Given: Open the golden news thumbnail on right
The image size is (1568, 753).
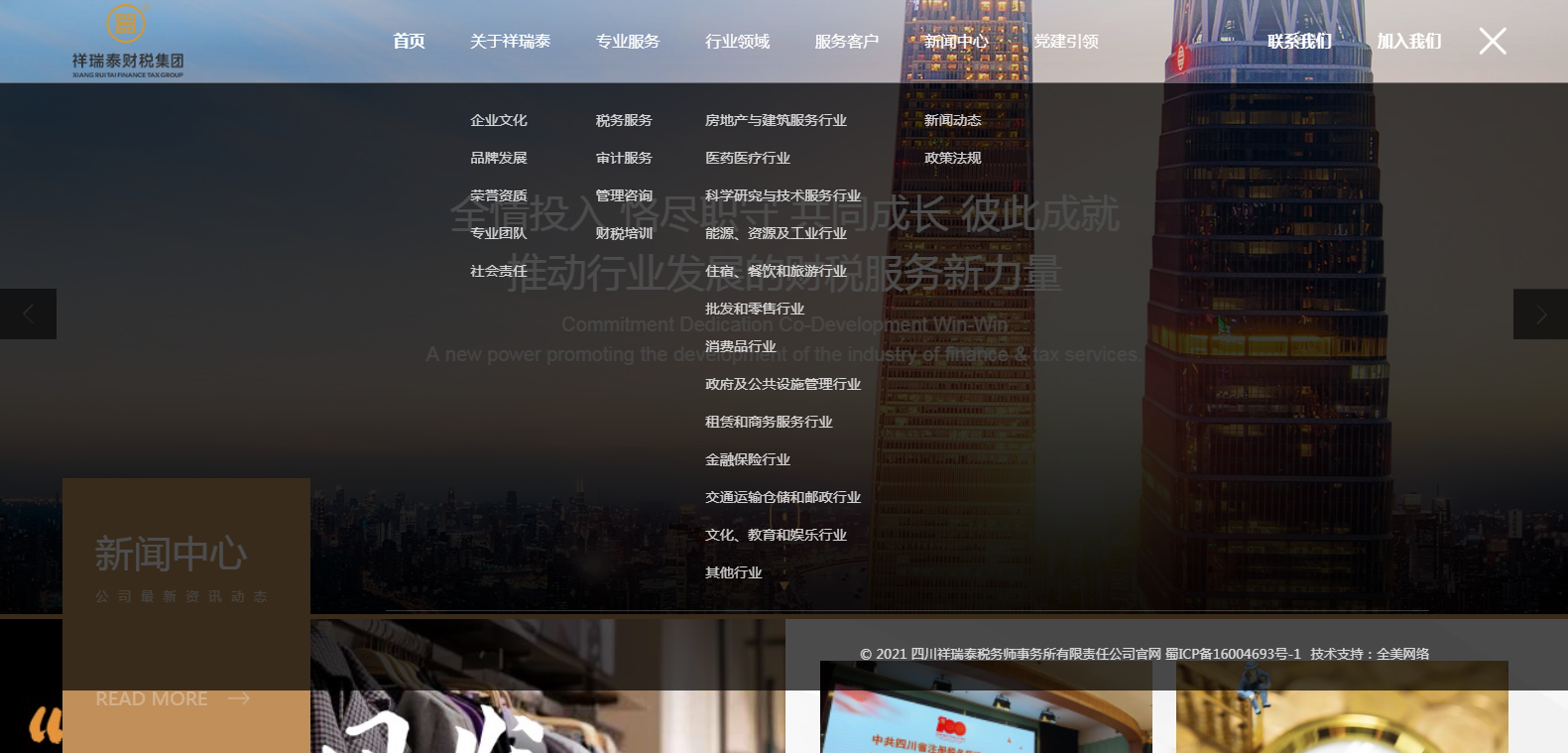Looking at the screenshot, I should 1342,706.
